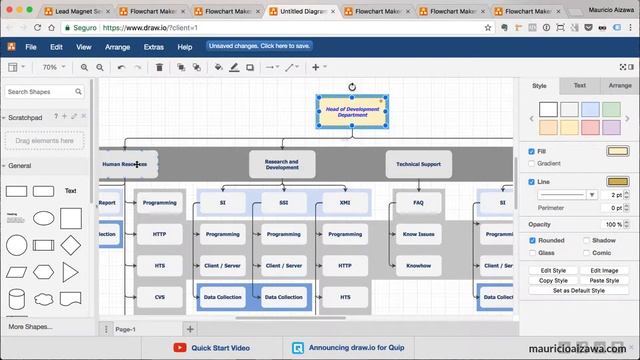640x360 pixels.
Task: Open the Edit menu
Action: (56, 47)
